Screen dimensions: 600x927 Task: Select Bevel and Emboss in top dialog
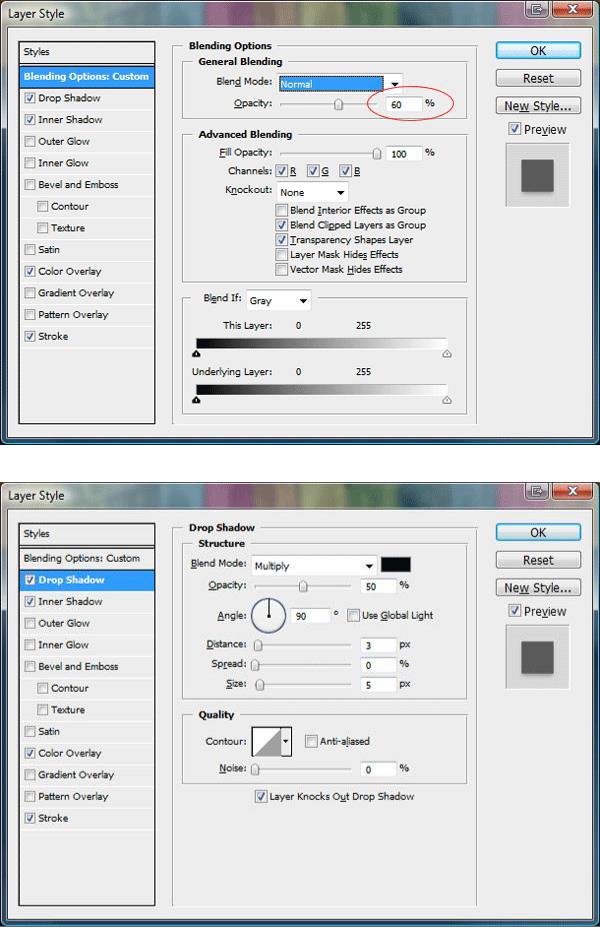[87, 184]
